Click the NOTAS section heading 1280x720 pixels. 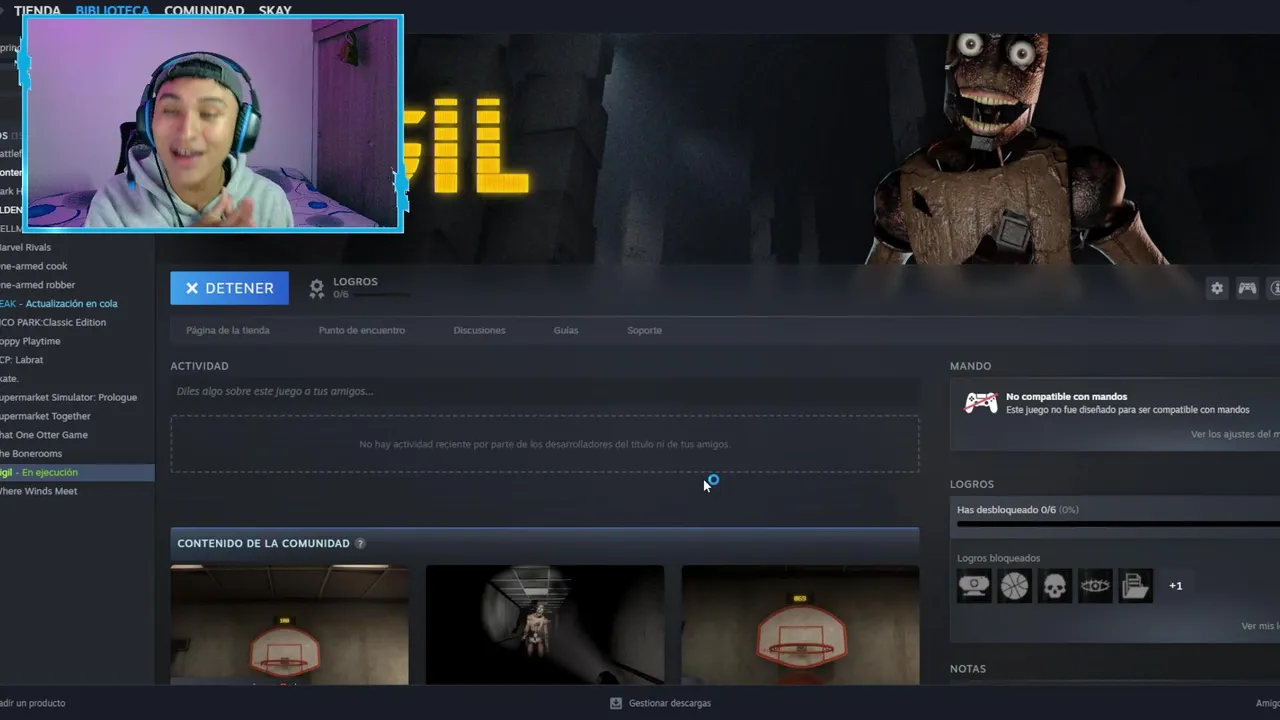tap(968, 669)
